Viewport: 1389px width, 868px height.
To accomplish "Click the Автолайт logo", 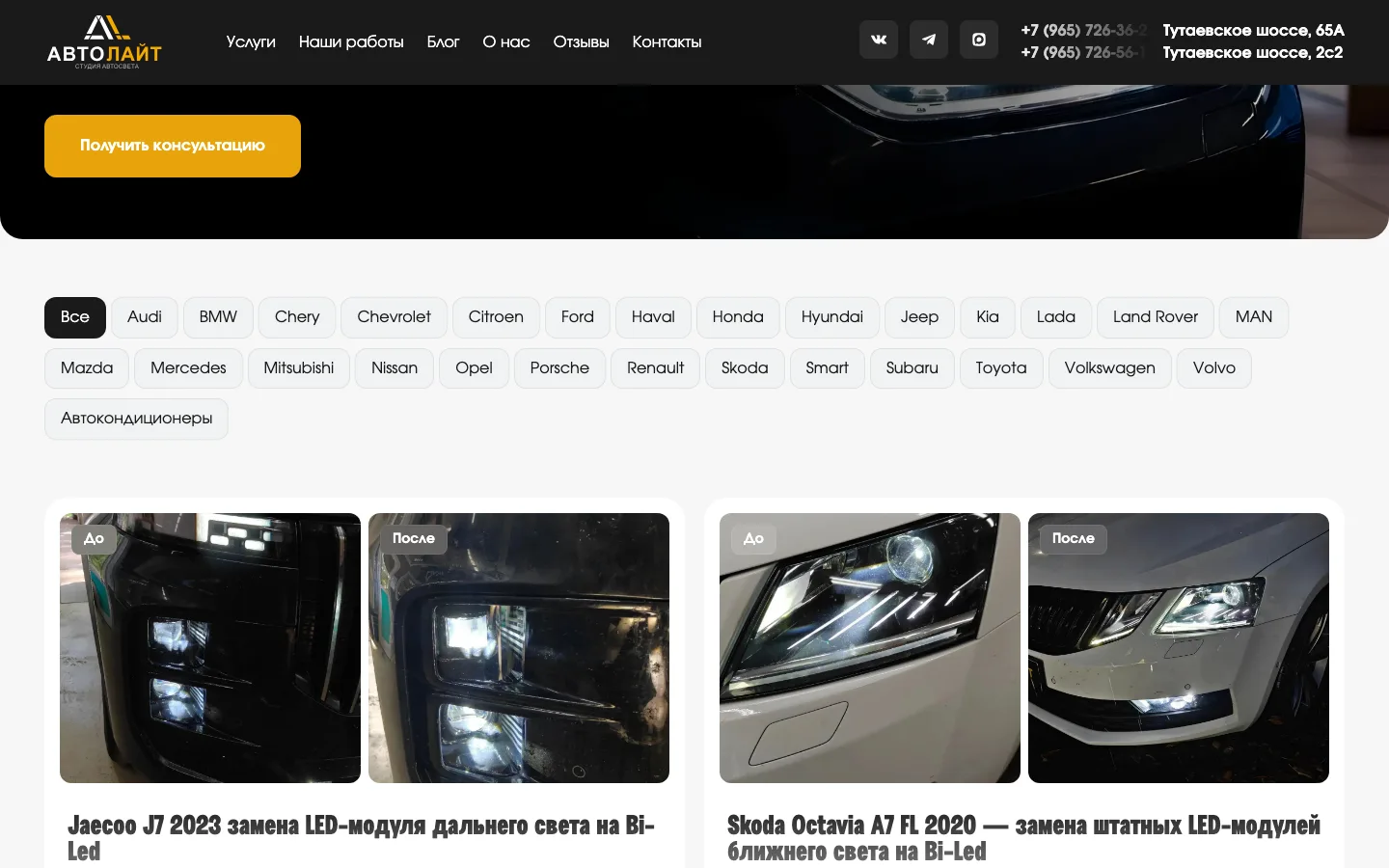I will 104,42.
